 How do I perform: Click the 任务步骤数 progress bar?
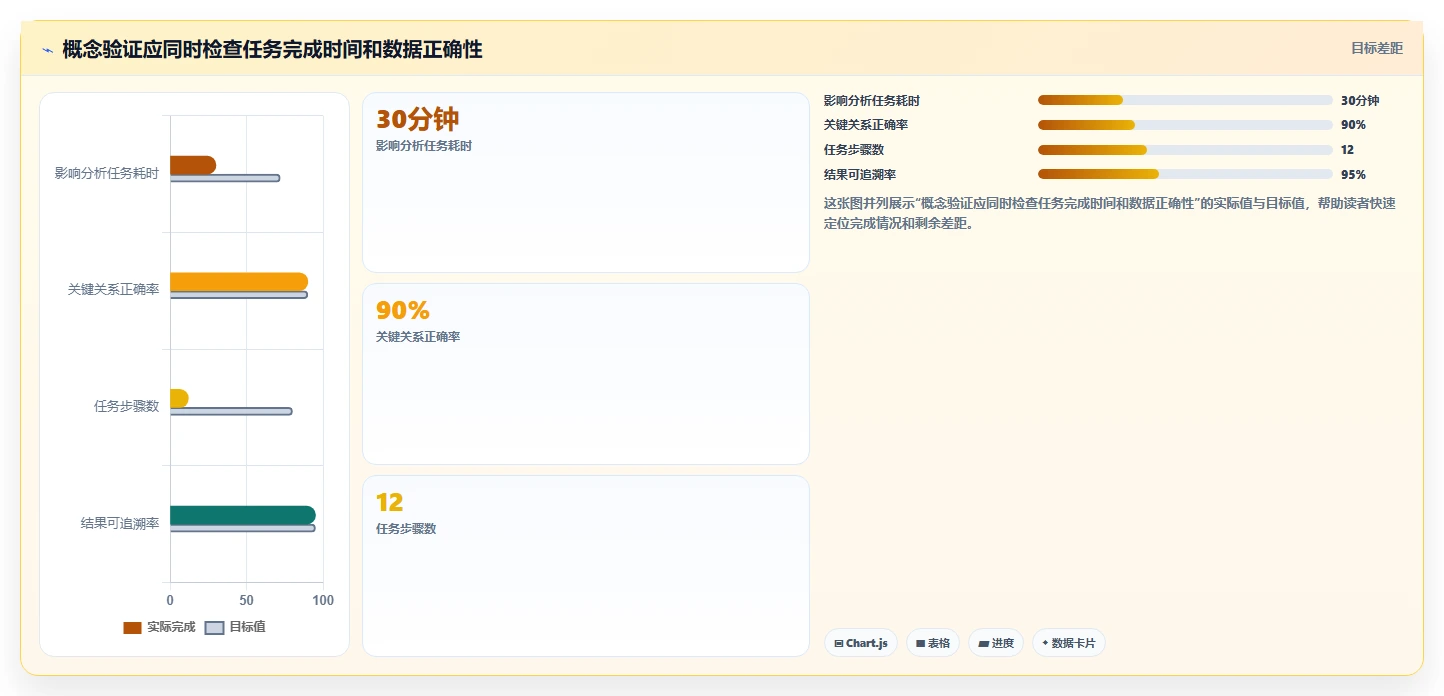(x=1185, y=150)
